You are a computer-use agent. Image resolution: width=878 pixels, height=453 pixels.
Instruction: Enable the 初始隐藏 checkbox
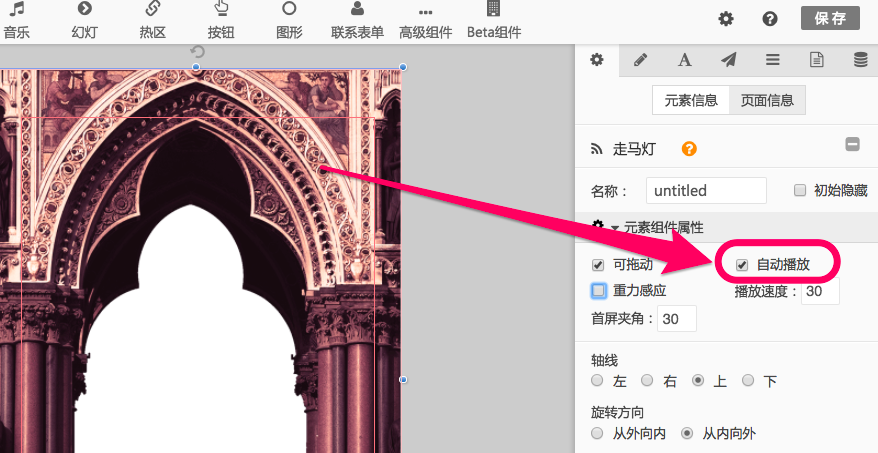pyautogui.click(x=799, y=190)
